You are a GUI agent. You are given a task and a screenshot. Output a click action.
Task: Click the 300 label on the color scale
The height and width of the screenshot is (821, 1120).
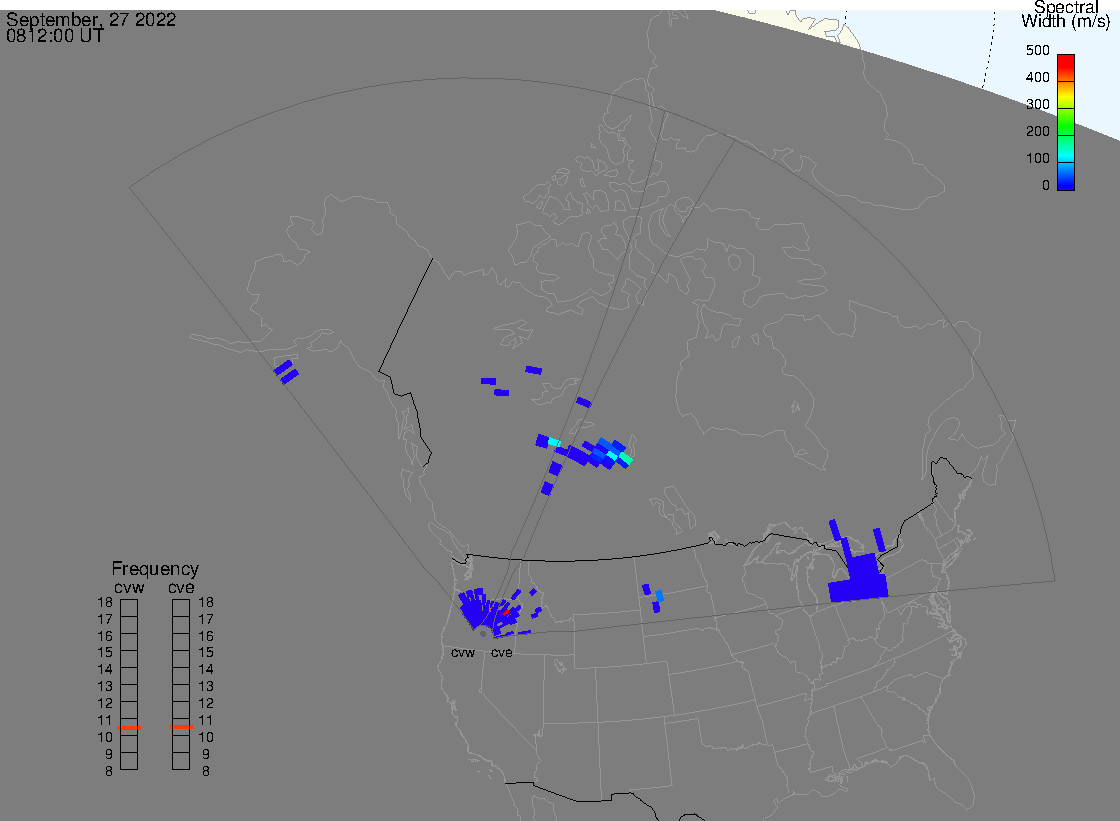(x=1037, y=104)
